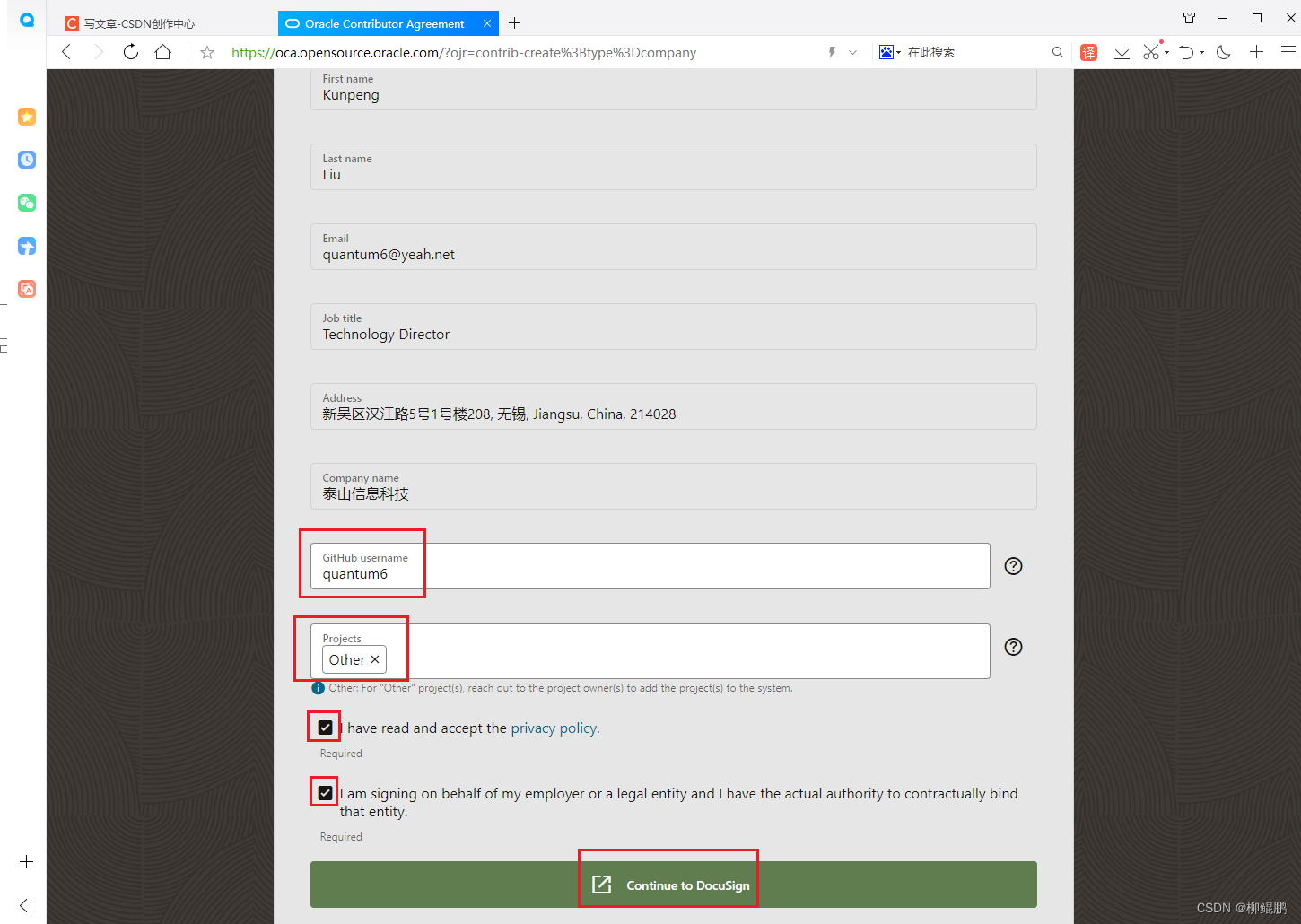Open the favorites star in the sidebar
The height and width of the screenshot is (924, 1301).
(26, 117)
